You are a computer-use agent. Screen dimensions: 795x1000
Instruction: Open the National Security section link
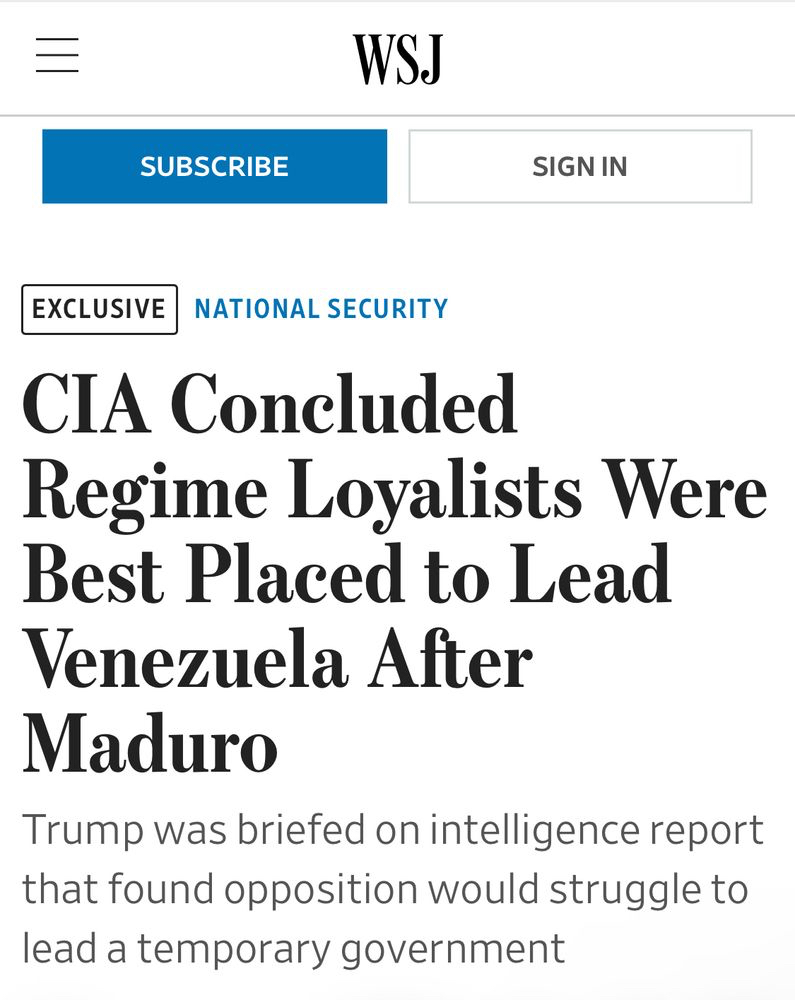[321, 309]
